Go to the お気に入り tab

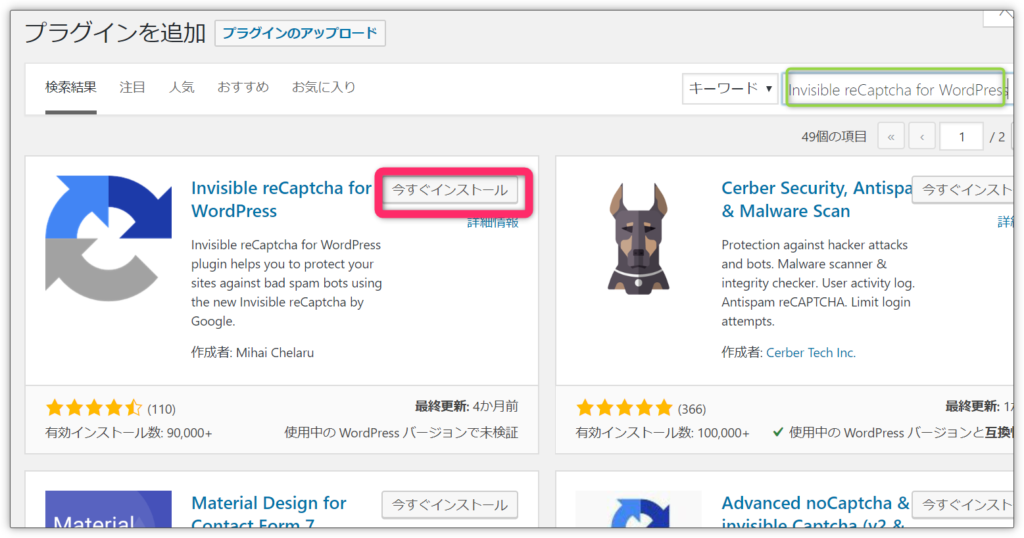[x=323, y=87]
